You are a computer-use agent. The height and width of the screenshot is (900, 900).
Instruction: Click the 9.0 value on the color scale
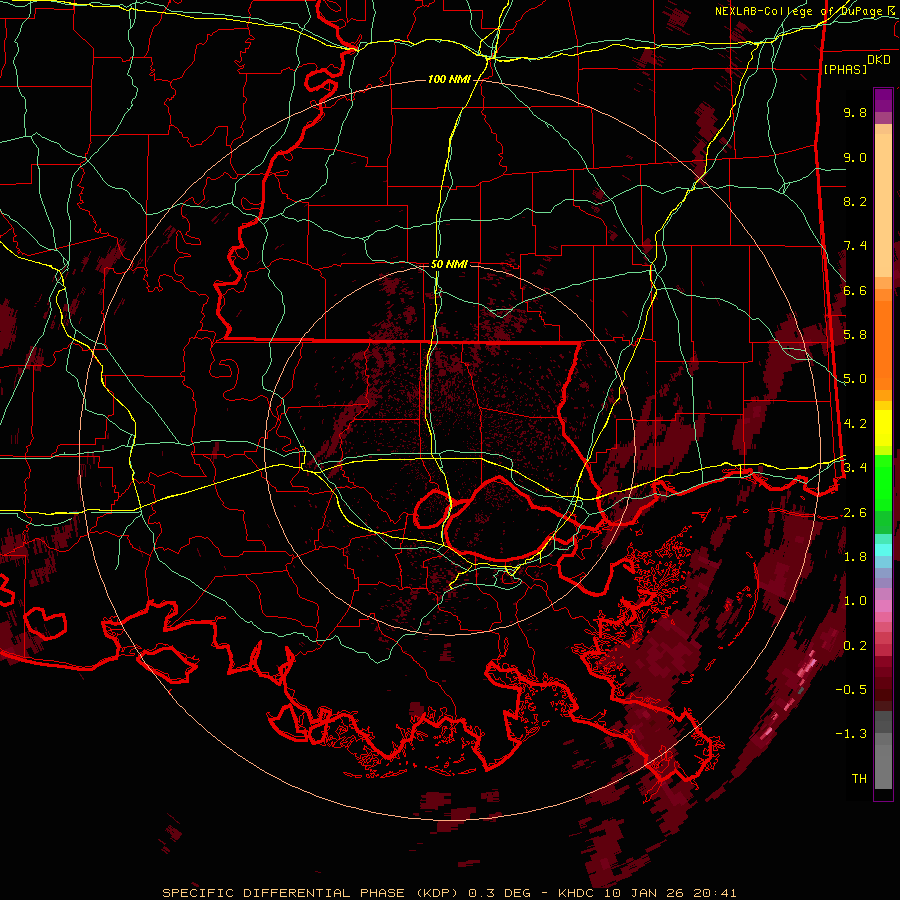pyautogui.click(x=855, y=157)
